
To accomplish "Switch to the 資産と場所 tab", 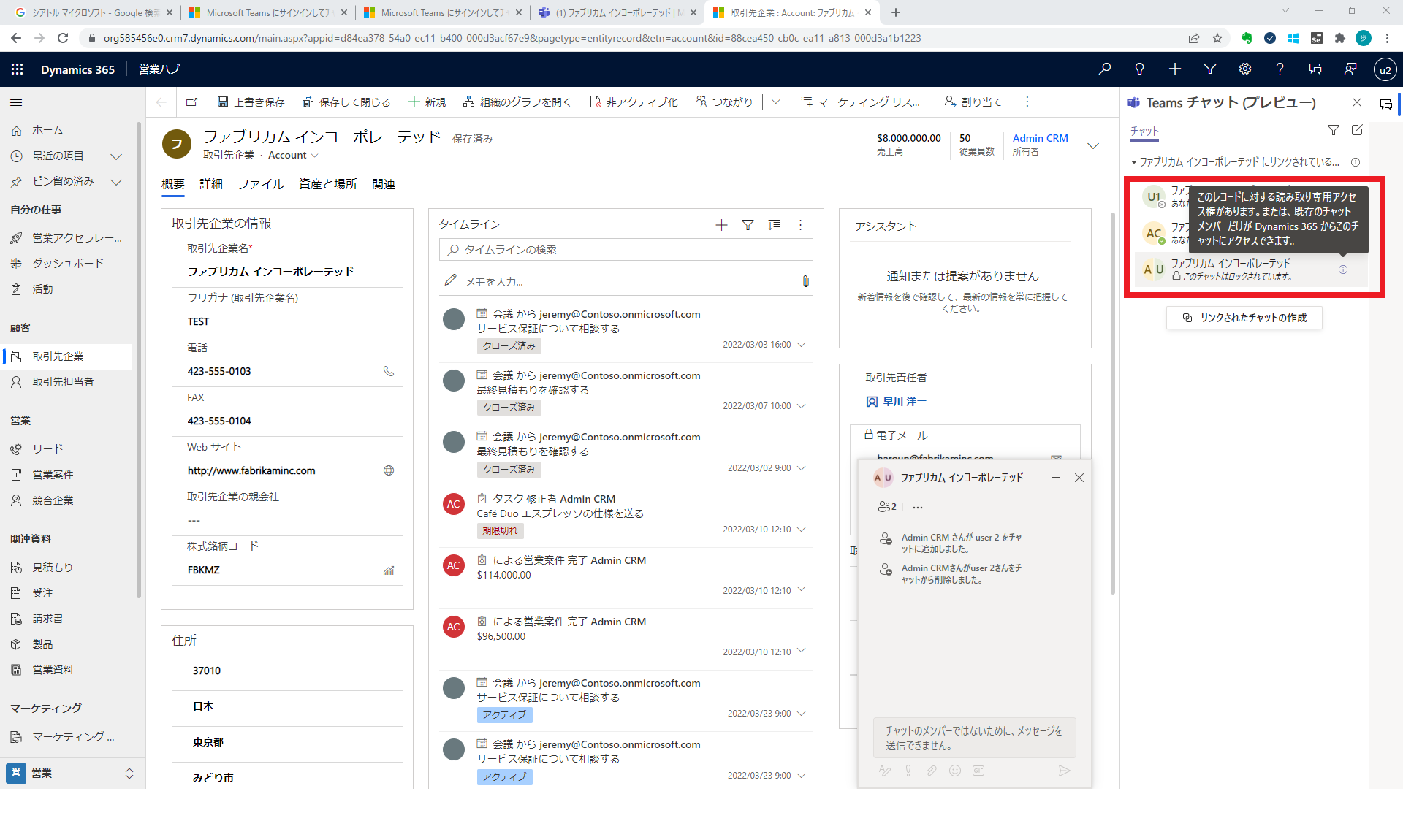I will click(x=327, y=184).
